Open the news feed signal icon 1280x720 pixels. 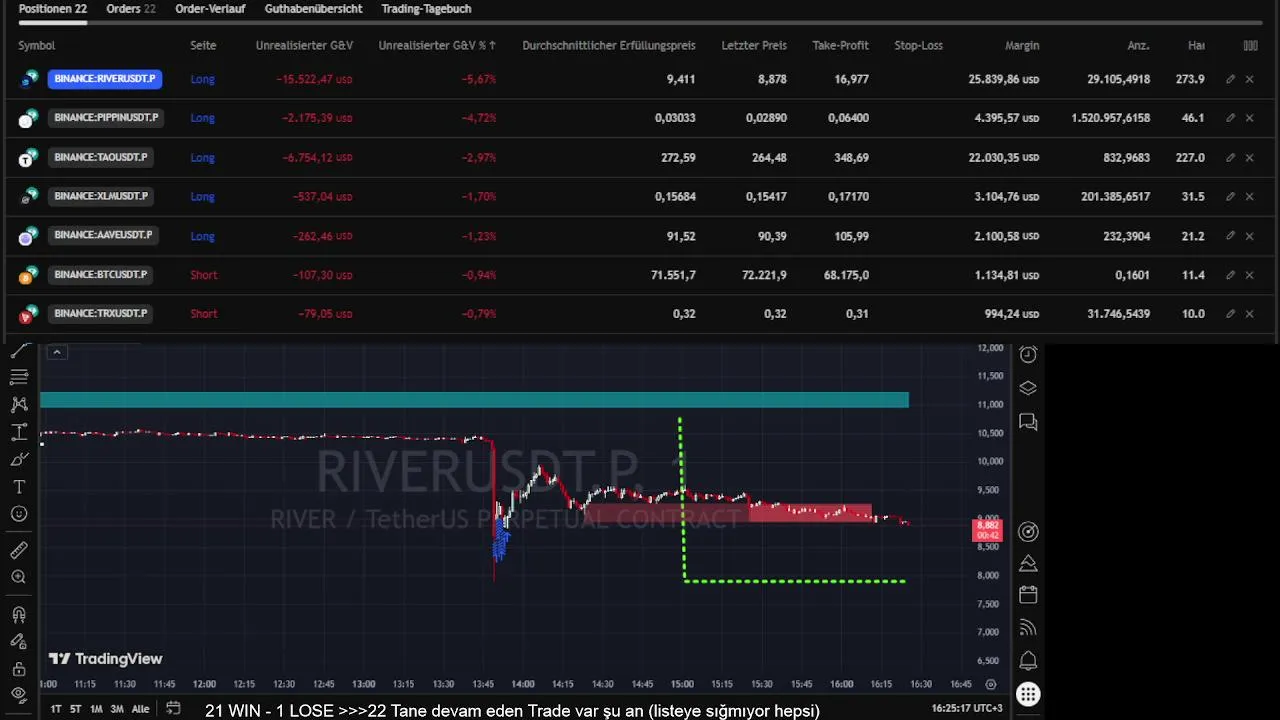coord(1028,628)
